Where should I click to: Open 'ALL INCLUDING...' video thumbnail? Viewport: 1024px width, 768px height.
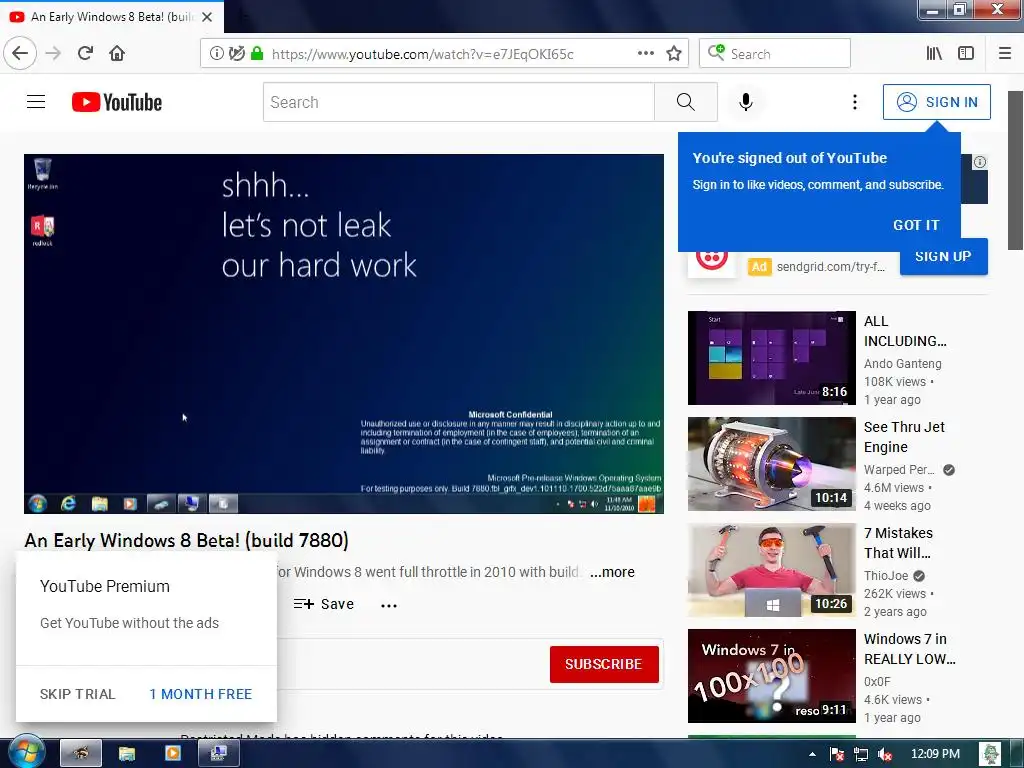[x=771, y=358]
